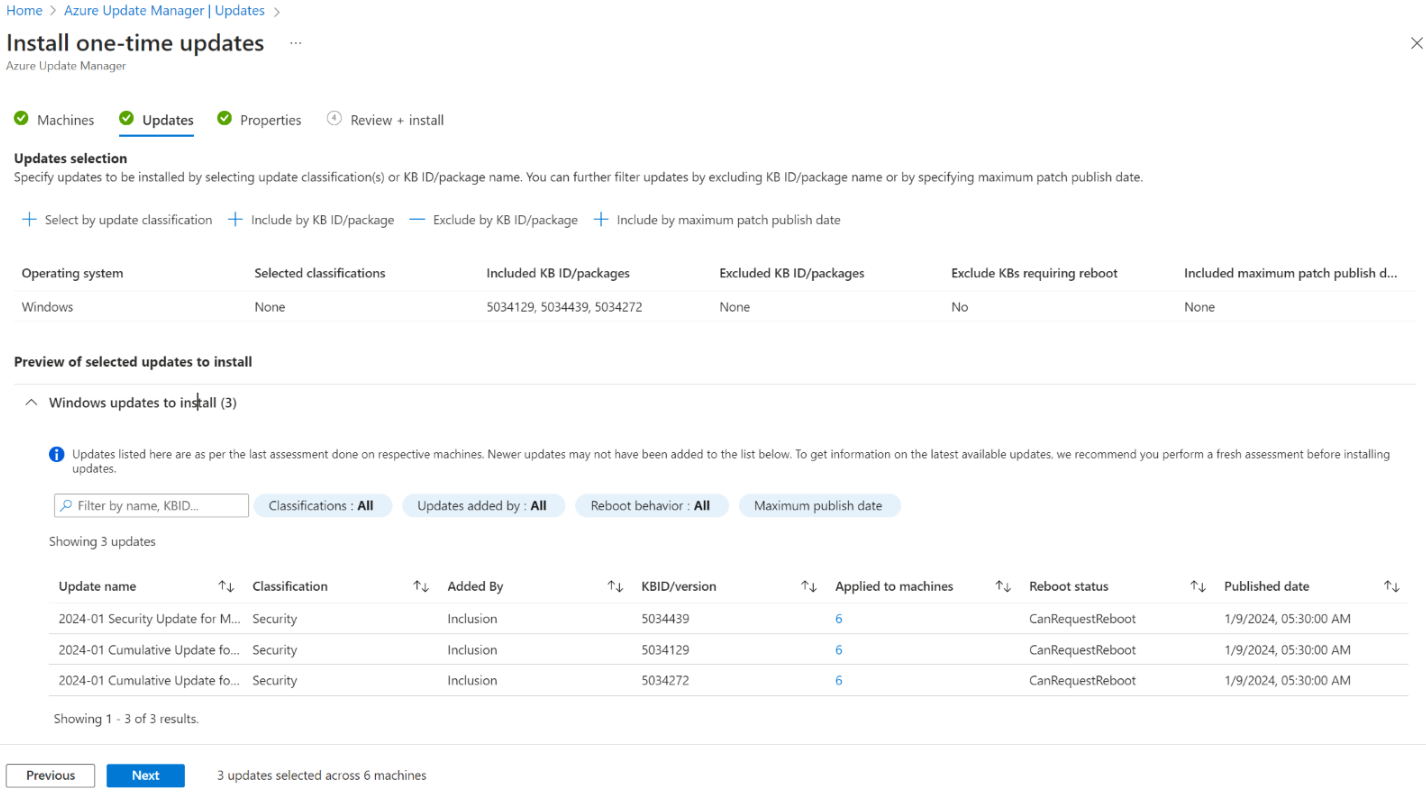This screenshot has height=793, width=1426.
Task: Close the Install one-time updates pane
Action: coord(1416,43)
